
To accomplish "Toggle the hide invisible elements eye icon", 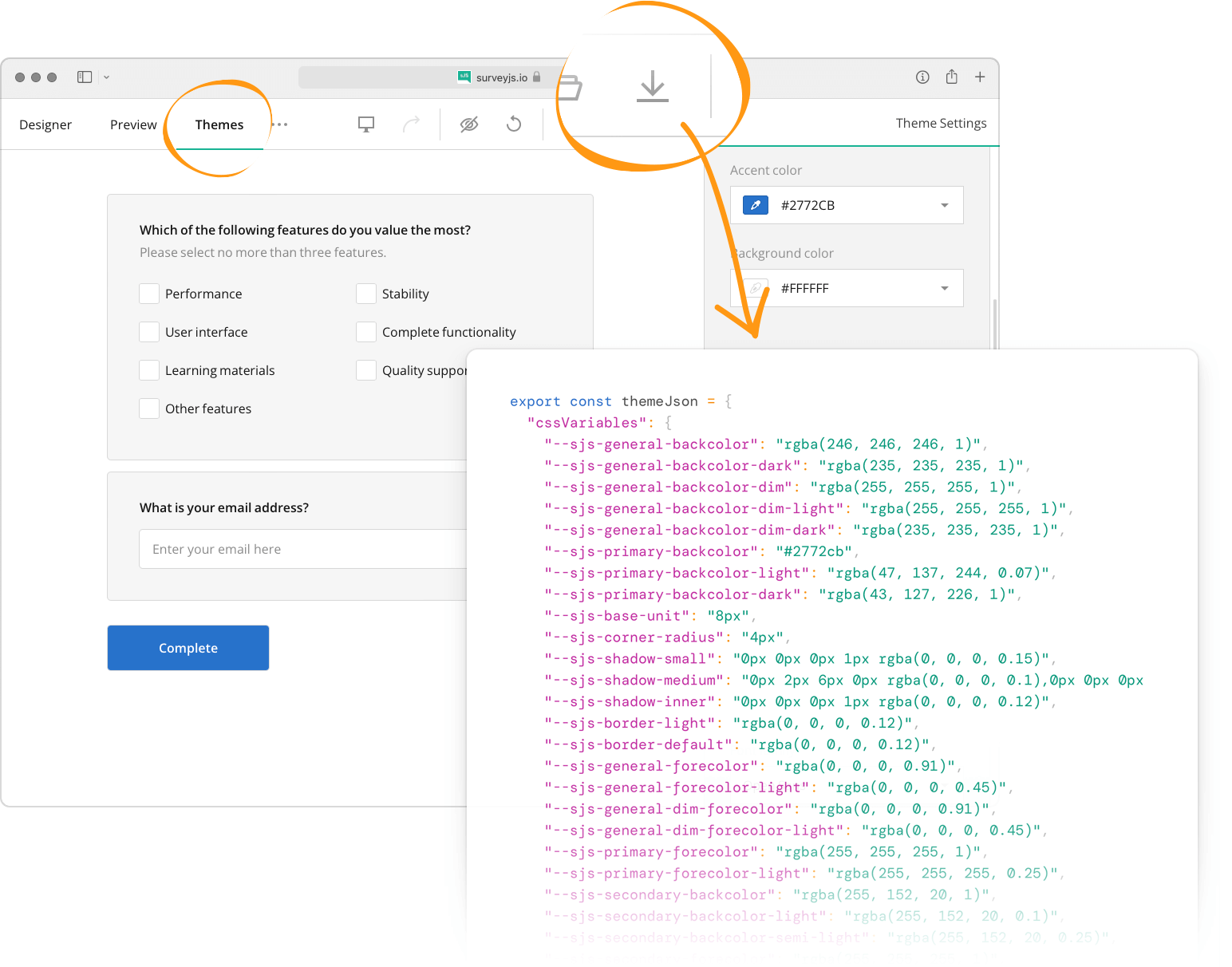I will [468, 124].
